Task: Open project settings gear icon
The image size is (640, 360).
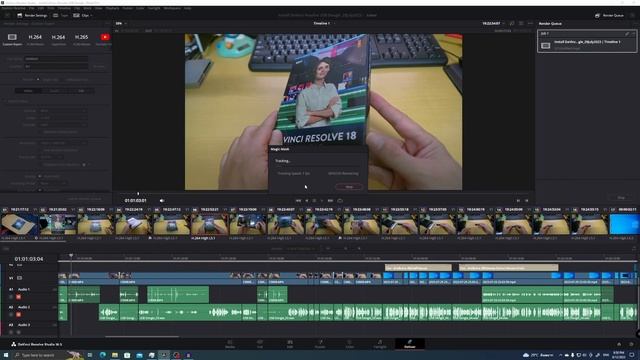Action: [631, 344]
